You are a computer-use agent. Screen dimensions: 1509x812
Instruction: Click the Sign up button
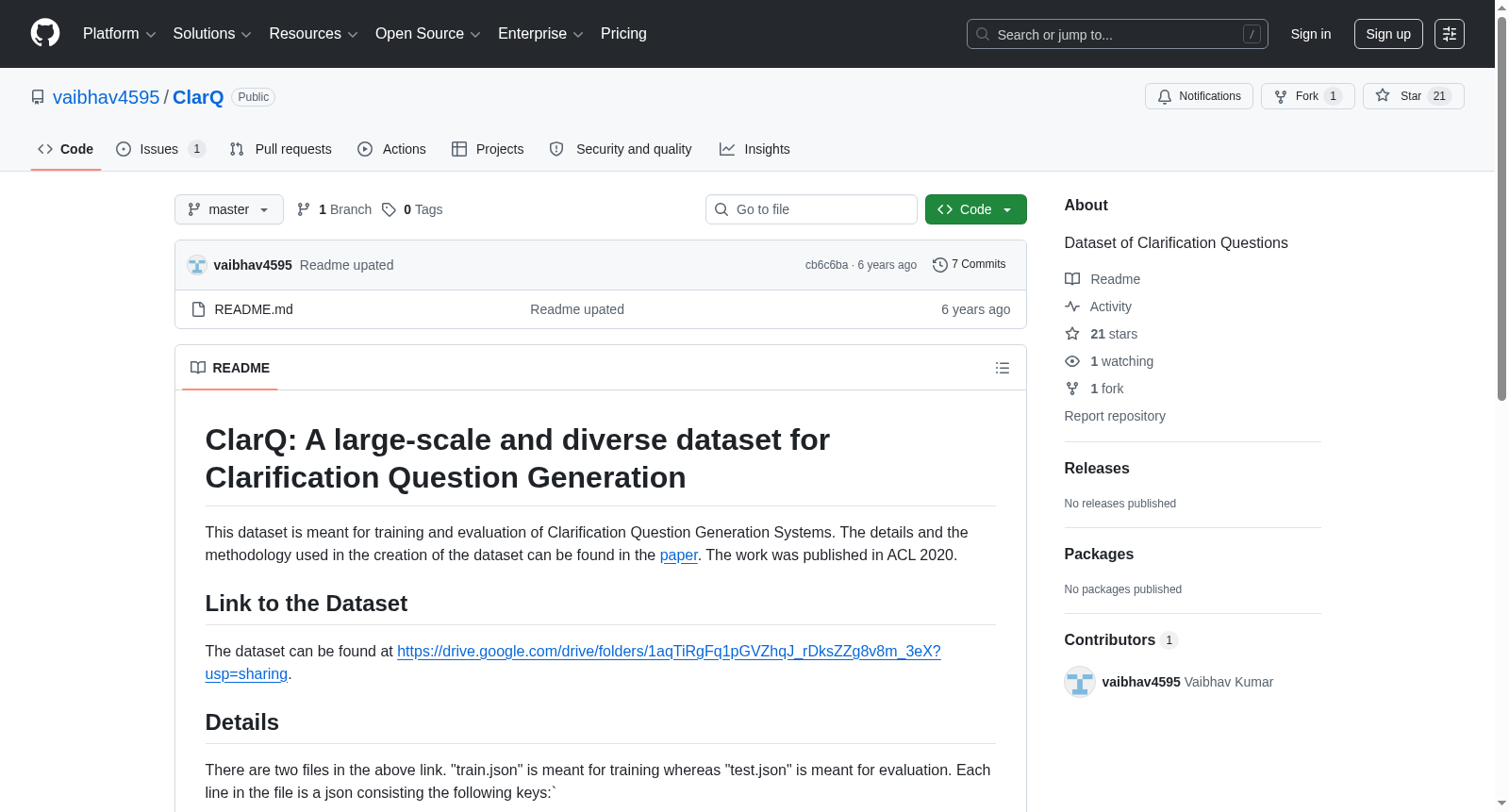(x=1388, y=34)
